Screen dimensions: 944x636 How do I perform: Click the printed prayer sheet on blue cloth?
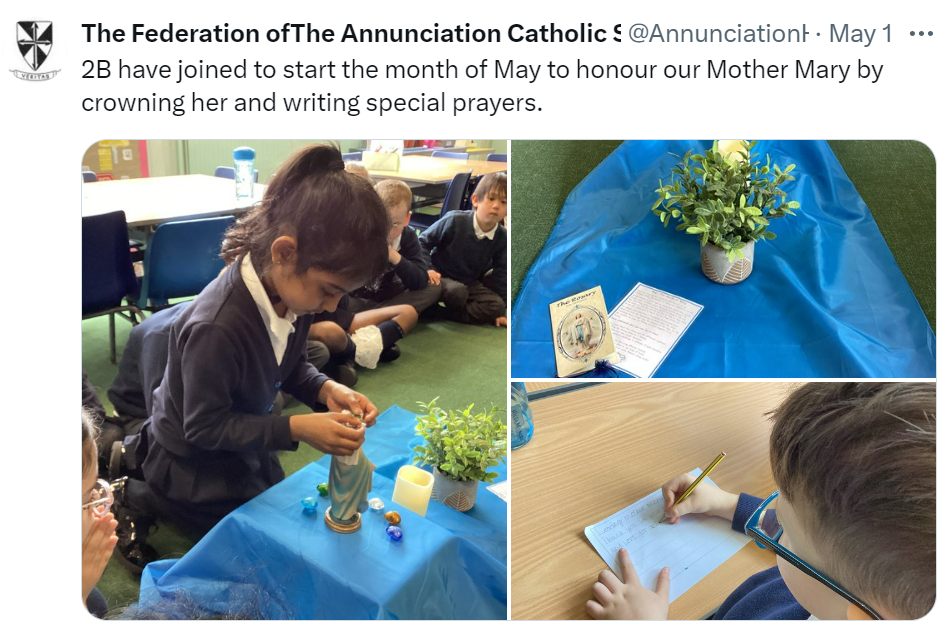(655, 327)
